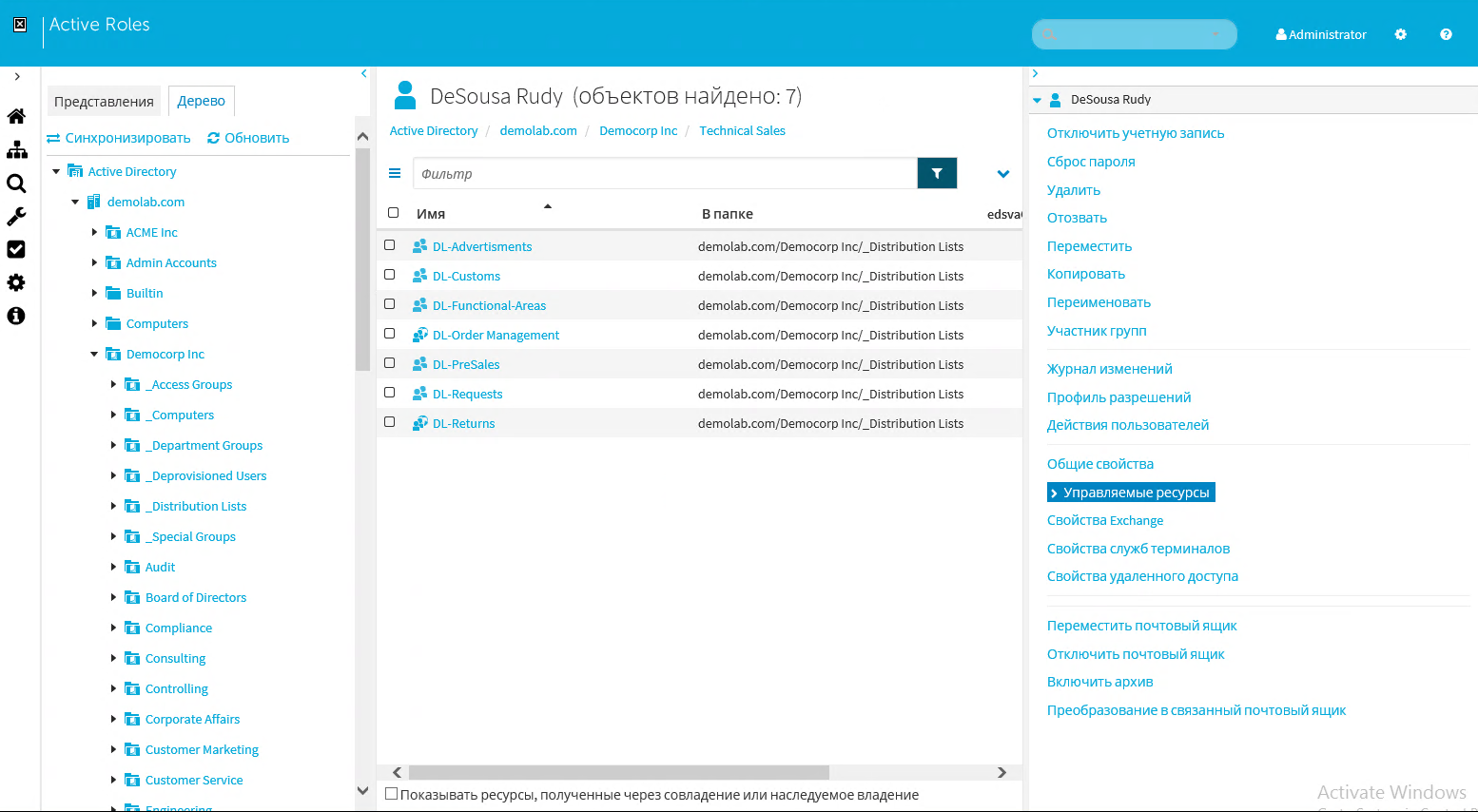The height and width of the screenshot is (812, 1478).
Task: Switch to the Дерево tab
Action: point(202,101)
